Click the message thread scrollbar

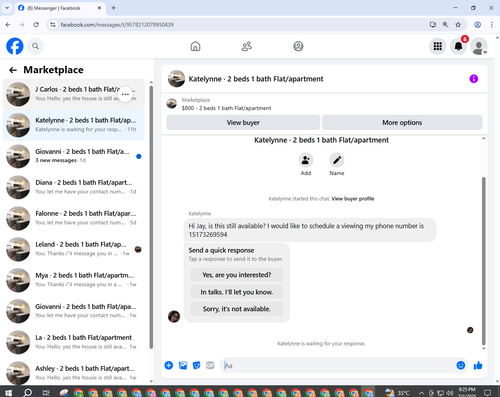[484, 261]
